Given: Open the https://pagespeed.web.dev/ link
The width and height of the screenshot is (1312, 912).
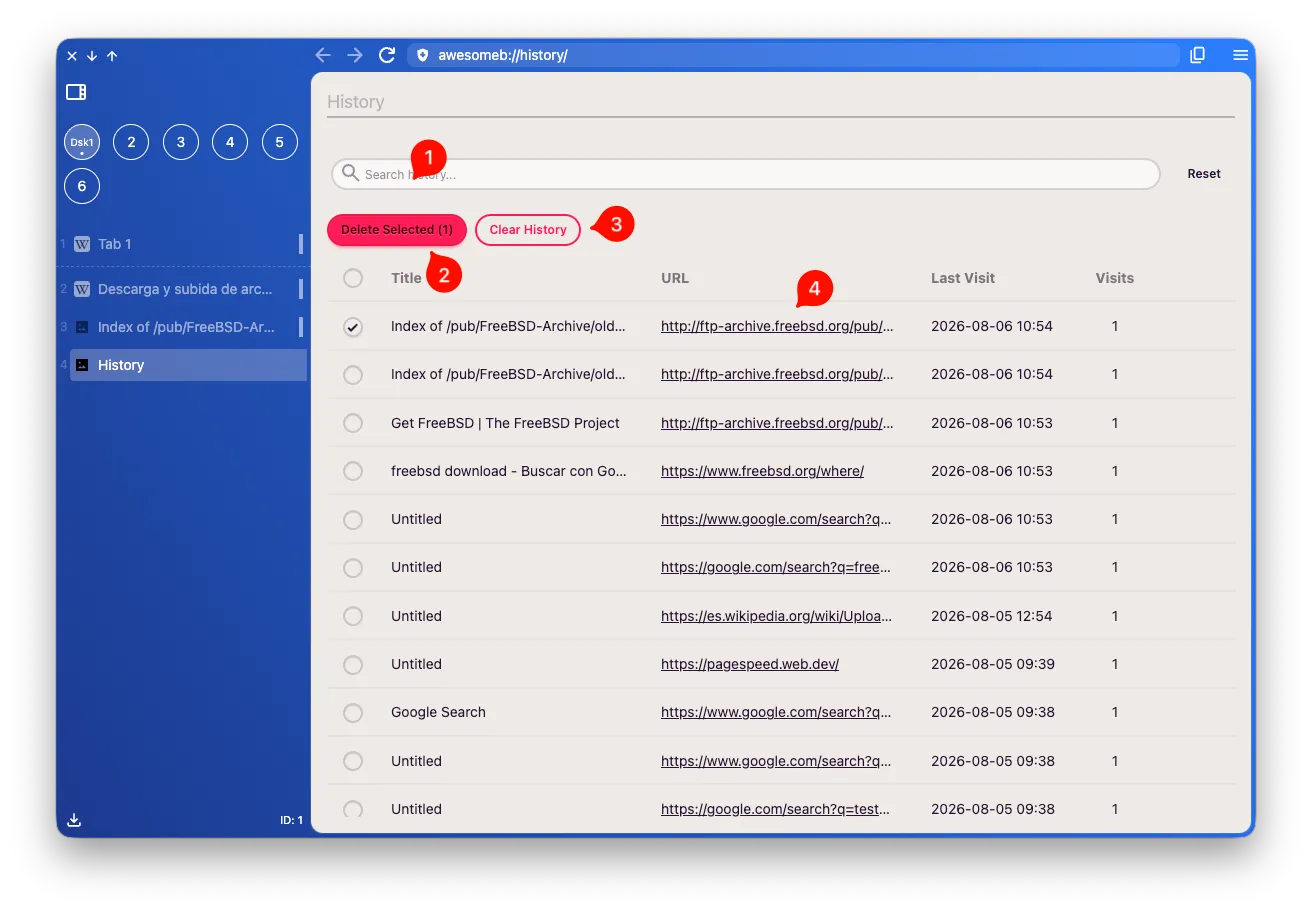Looking at the screenshot, I should click(x=750, y=664).
